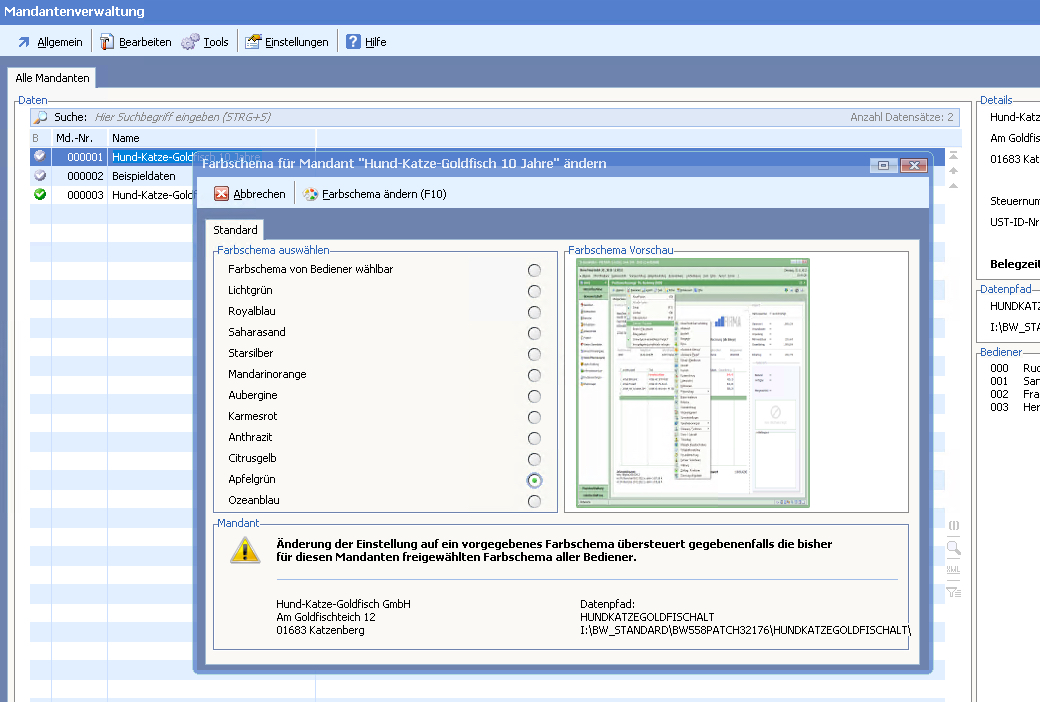Screen dimensions: 1040x702
Task: Click the Einstellungen toolbar icon
Action: [x=253, y=42]
